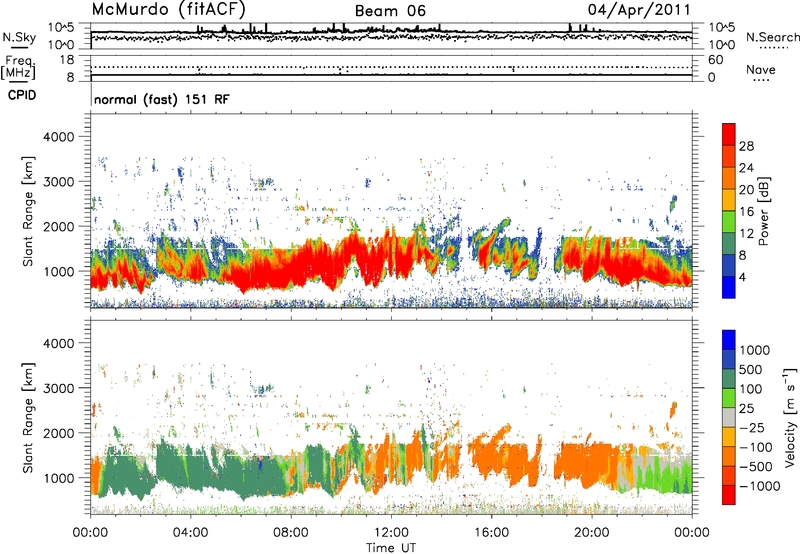The height and width of the screenshot is (554, 800).
Task: Click the 04:00 time axis label
Action: 191,533
